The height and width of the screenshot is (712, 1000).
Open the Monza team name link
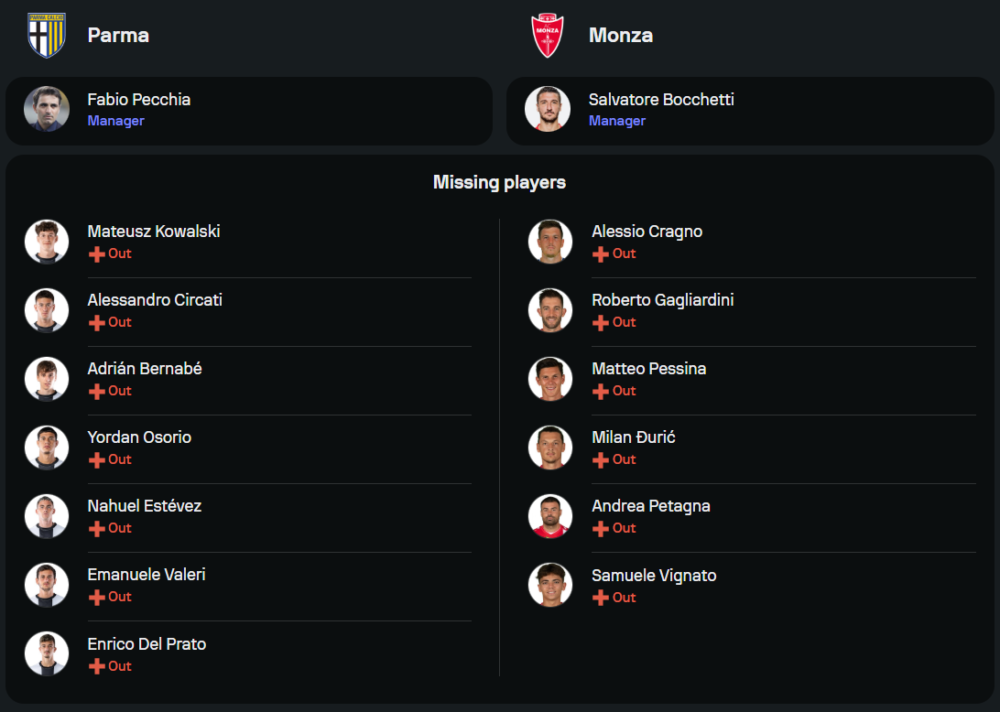[x=621, y=35]
